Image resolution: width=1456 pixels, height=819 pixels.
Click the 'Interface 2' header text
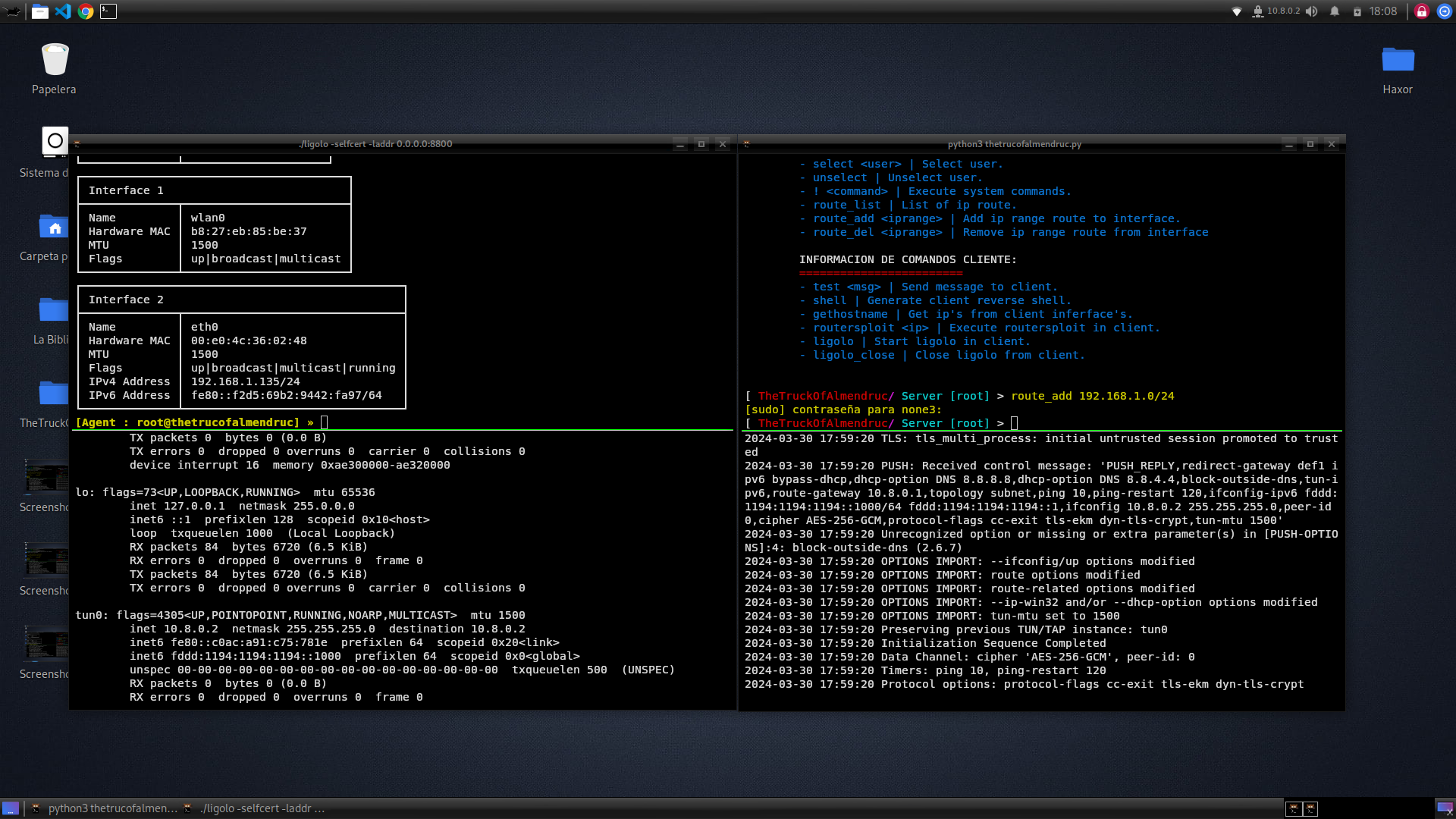coord(126,300)
